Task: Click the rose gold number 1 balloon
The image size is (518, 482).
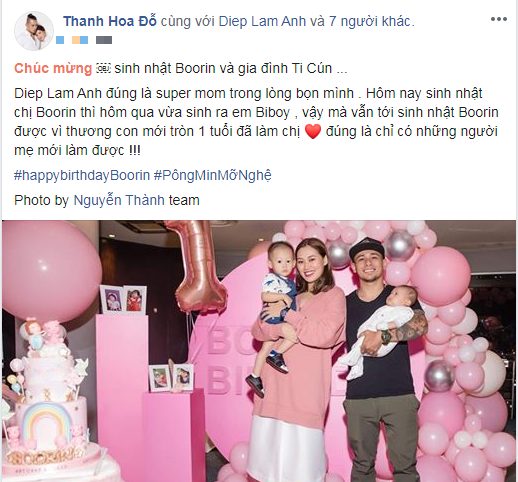Action: tap(197, 265)
